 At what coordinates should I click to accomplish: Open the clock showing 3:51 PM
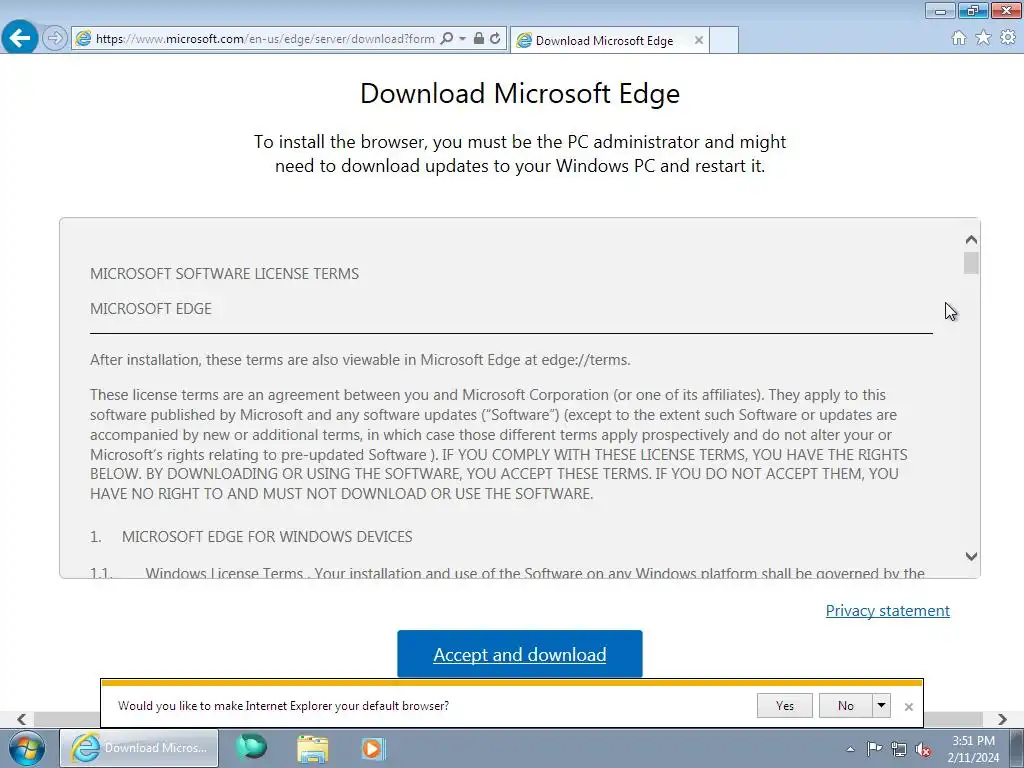click(973, 749)
